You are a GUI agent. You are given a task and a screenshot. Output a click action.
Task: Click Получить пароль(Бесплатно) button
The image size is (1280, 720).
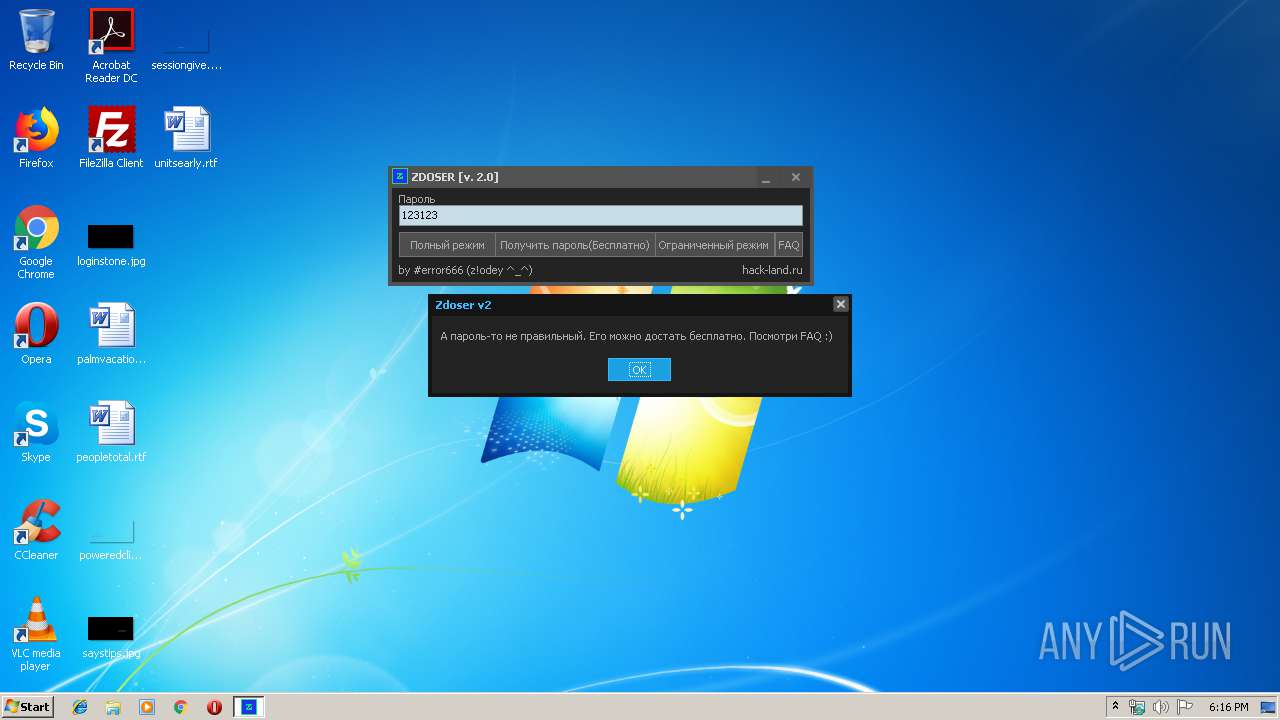575,245
